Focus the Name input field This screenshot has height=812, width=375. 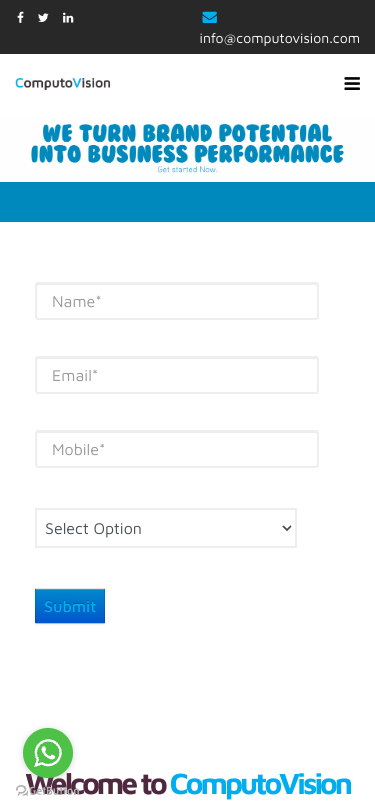click(x=177, y=301)
